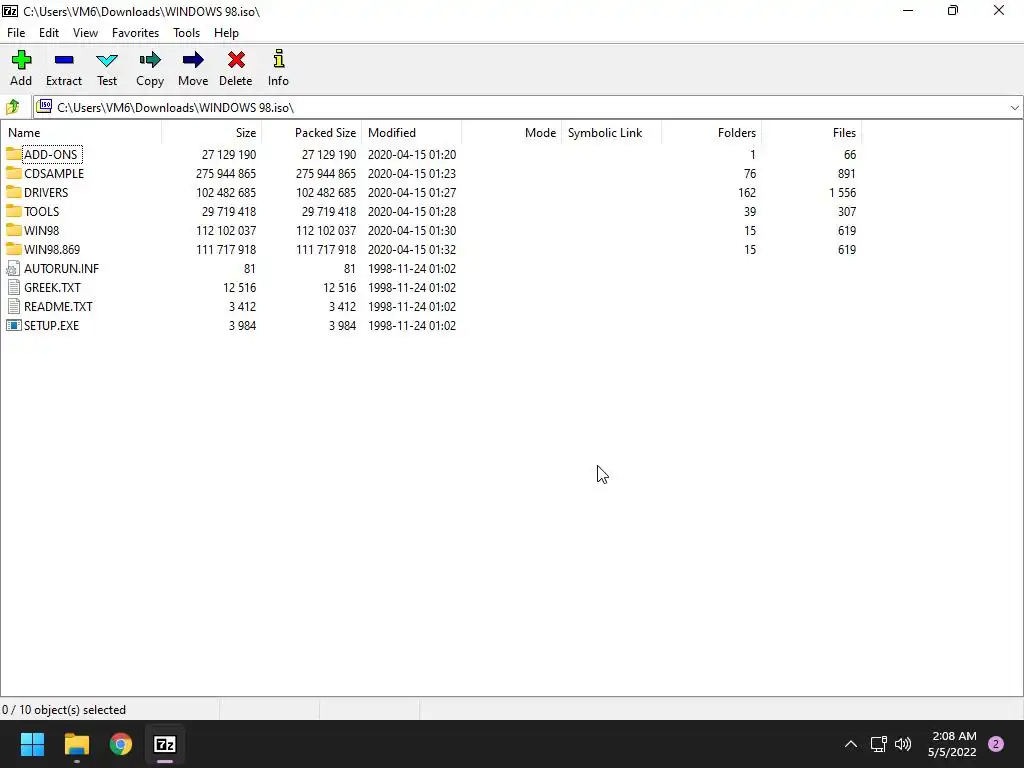Open network tray icon
Viewport: 1024px width, 768px height.
[878, 744]
